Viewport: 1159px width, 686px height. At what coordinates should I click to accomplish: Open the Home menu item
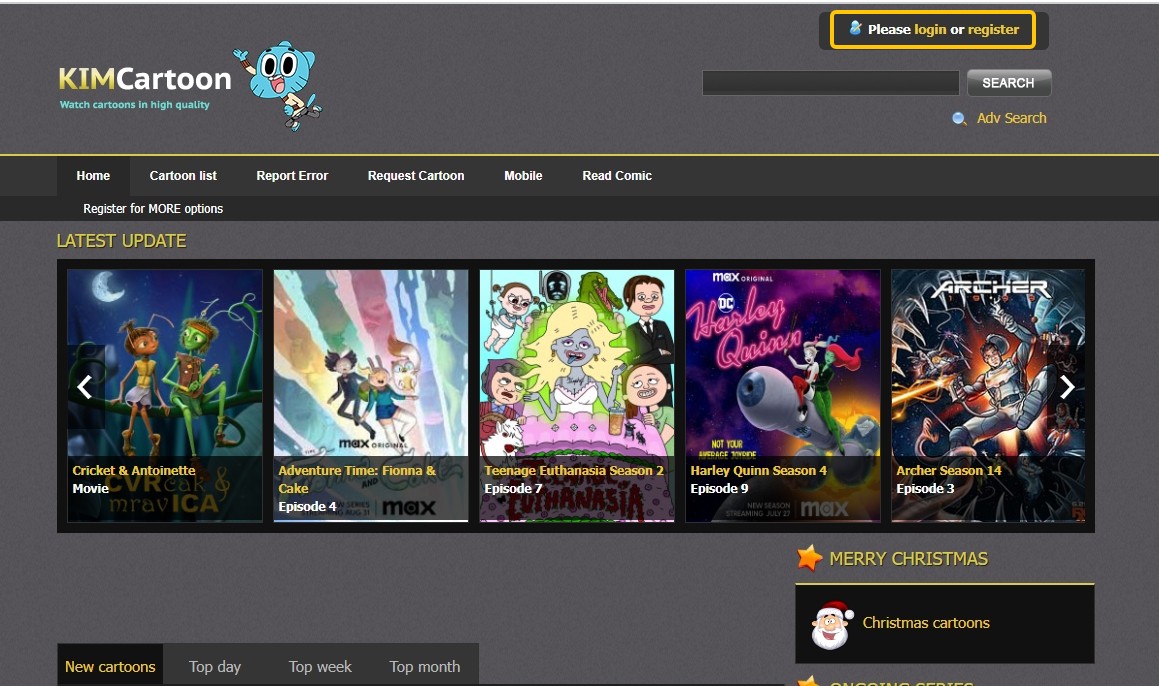pos(93,176)
